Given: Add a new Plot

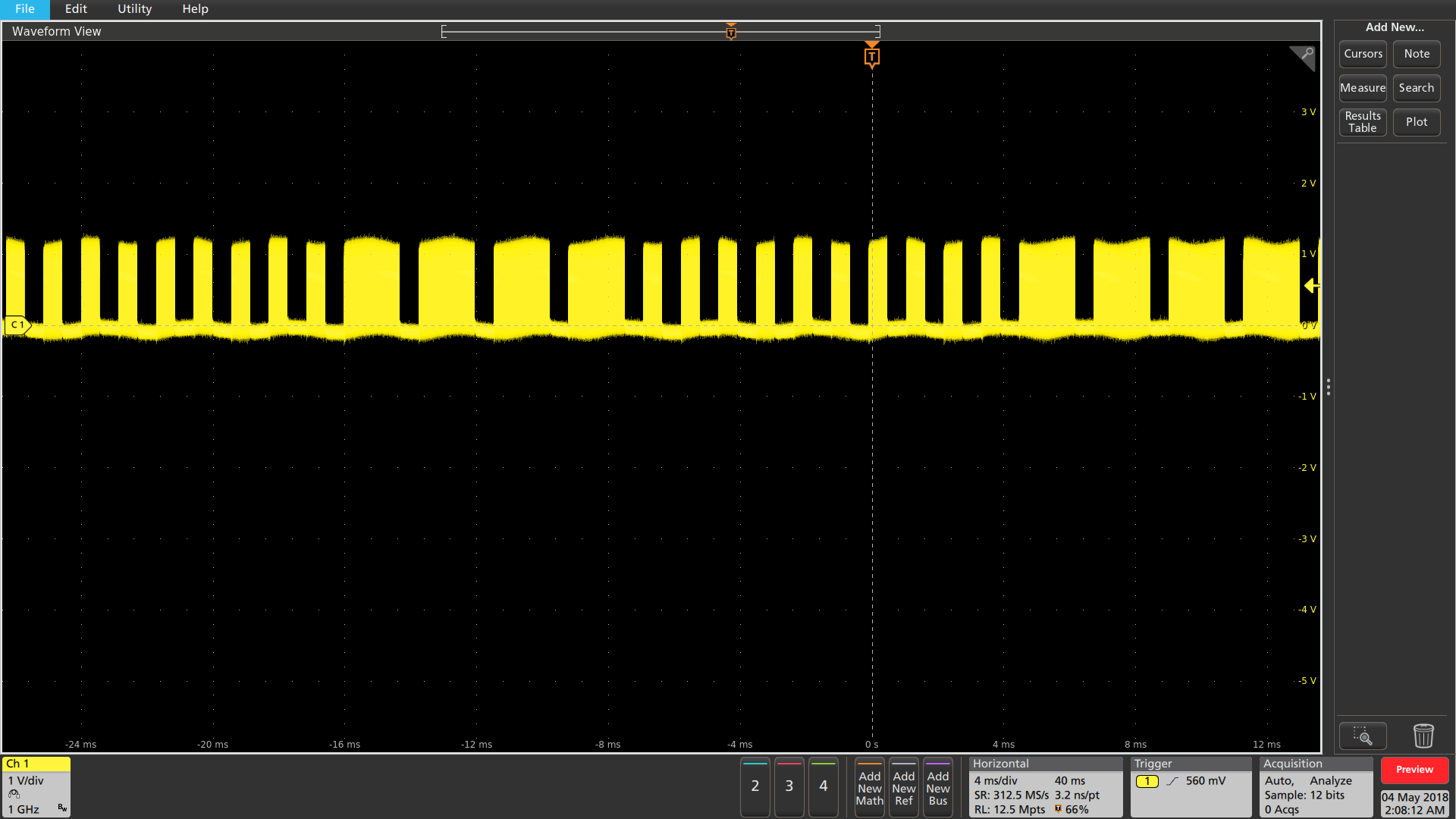Looking at the screenshot, I should [1417, 122].
